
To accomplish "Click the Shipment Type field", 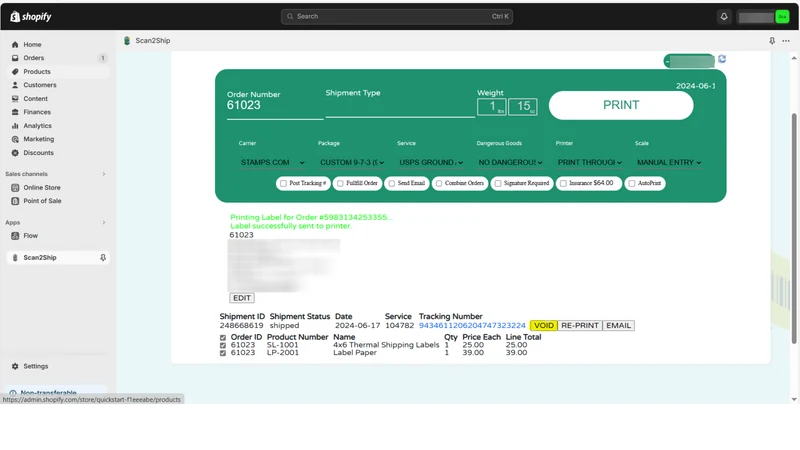I will [400, 107].
